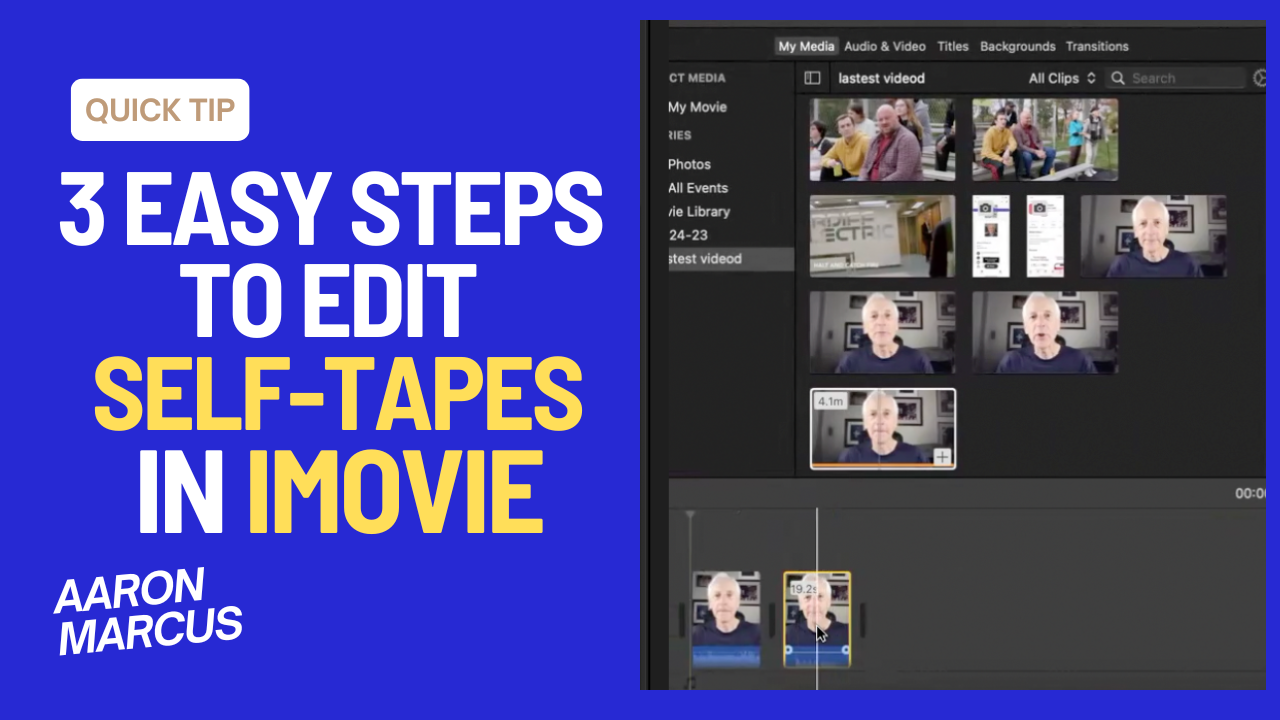The width and height of the screenshot is (1280, 720).
Task: Open the browser settings gear right of Search
Action: click(x=1260, y=78)
